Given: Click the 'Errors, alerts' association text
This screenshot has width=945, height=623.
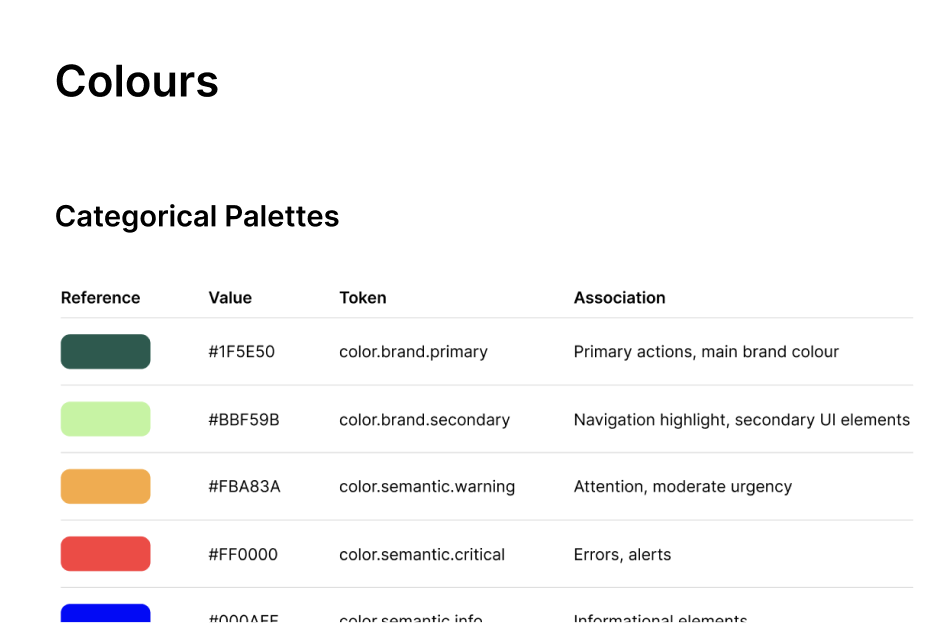Looking at the screenshot, I should (x=622, y=555).
